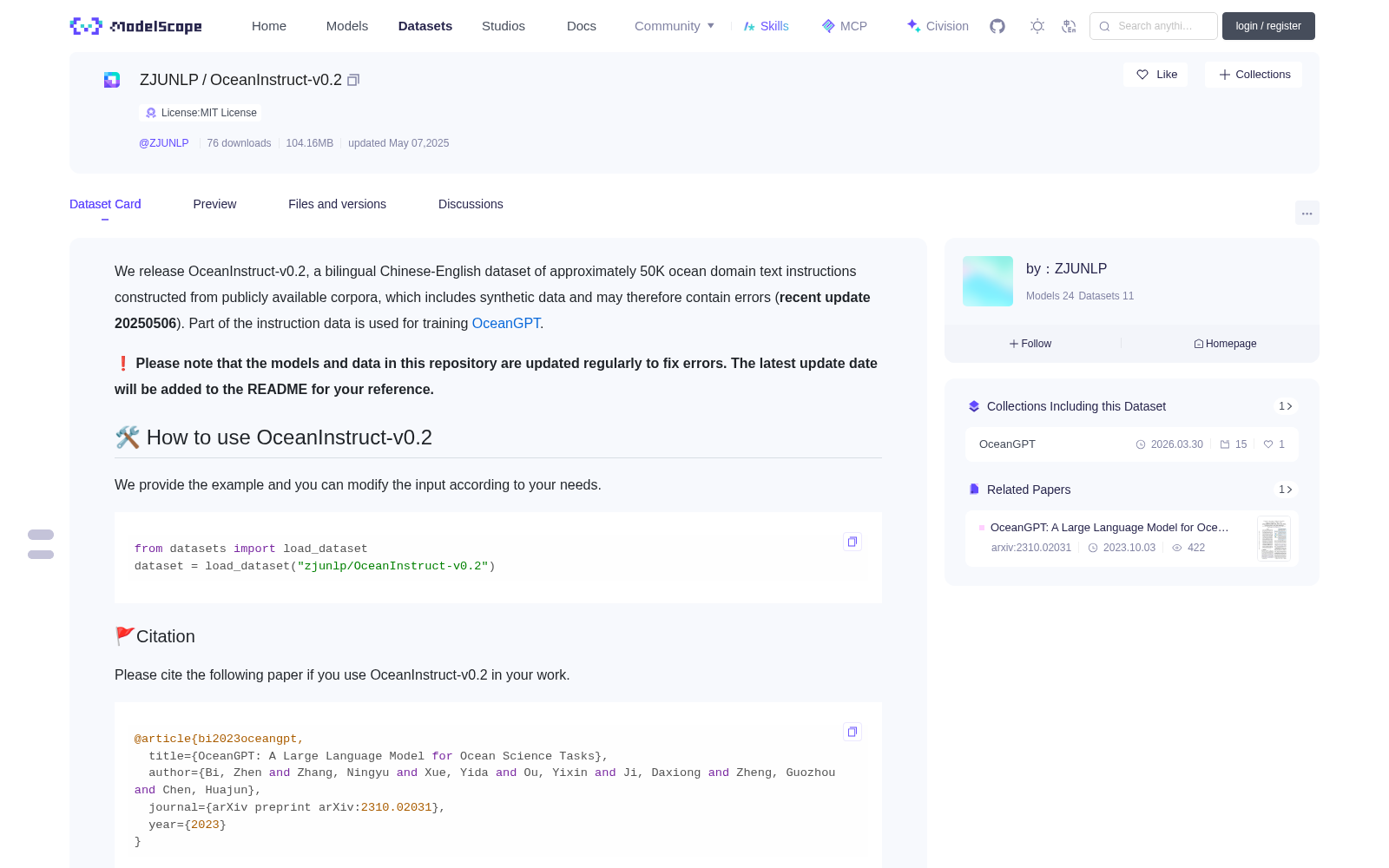This screenshot has height=868, width=1389.
Task: Switch to Files and versions tab
Action: pos(337,204)
